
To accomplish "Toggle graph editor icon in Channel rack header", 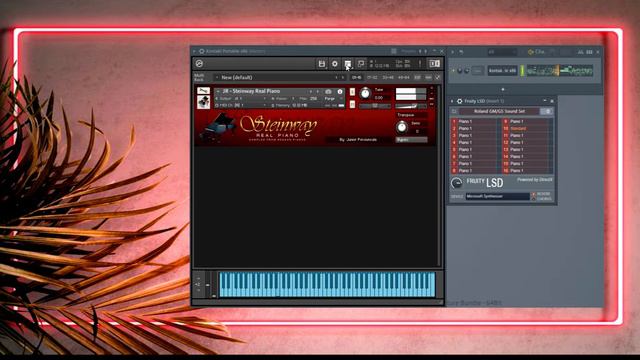I will [580, 52].
